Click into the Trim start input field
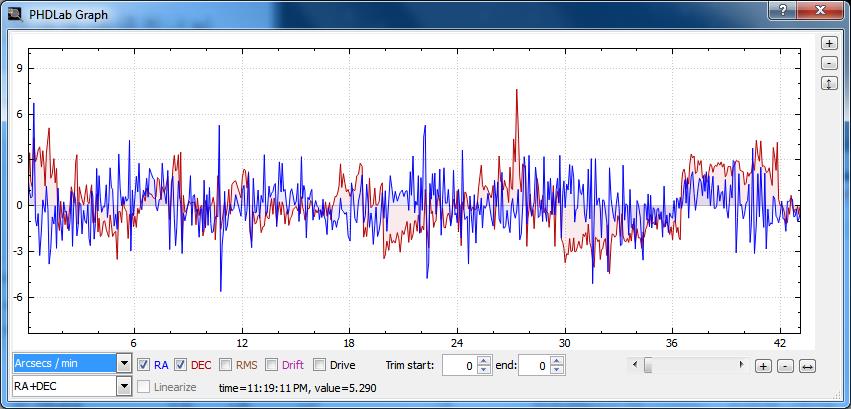 pyautogui.click(x=459, y=366)
